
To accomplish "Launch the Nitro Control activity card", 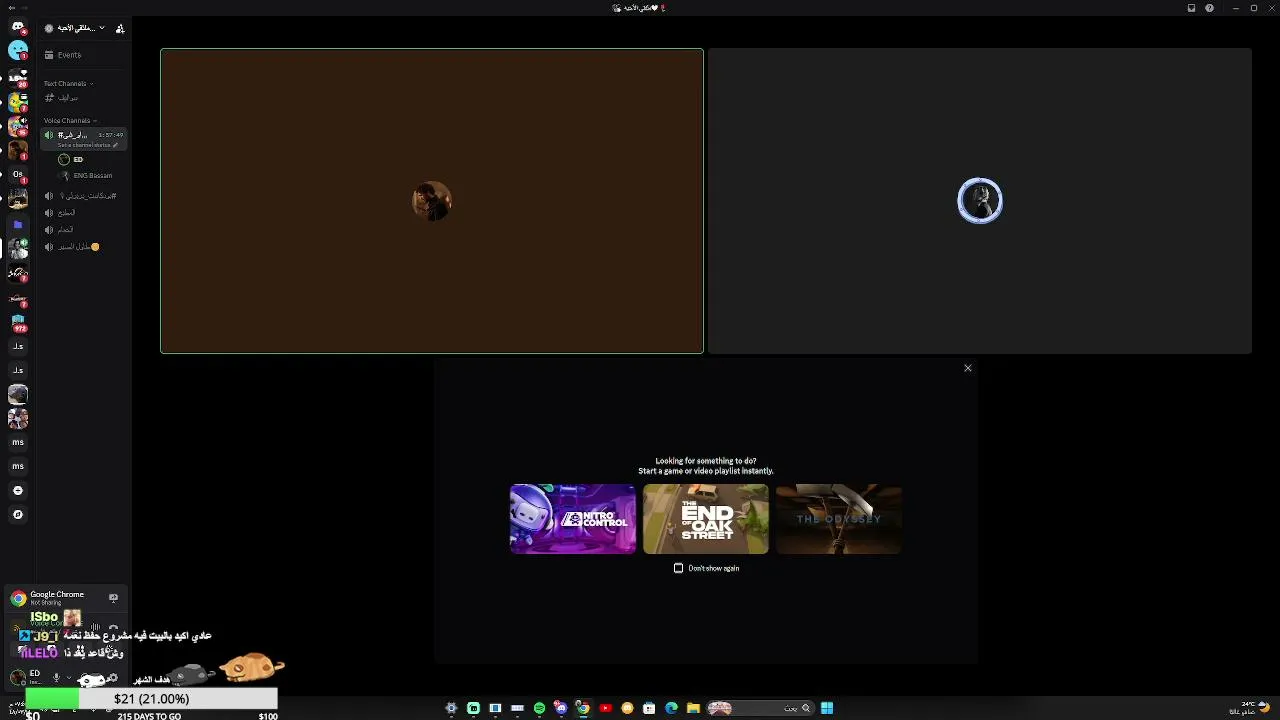I will [573, 519].
